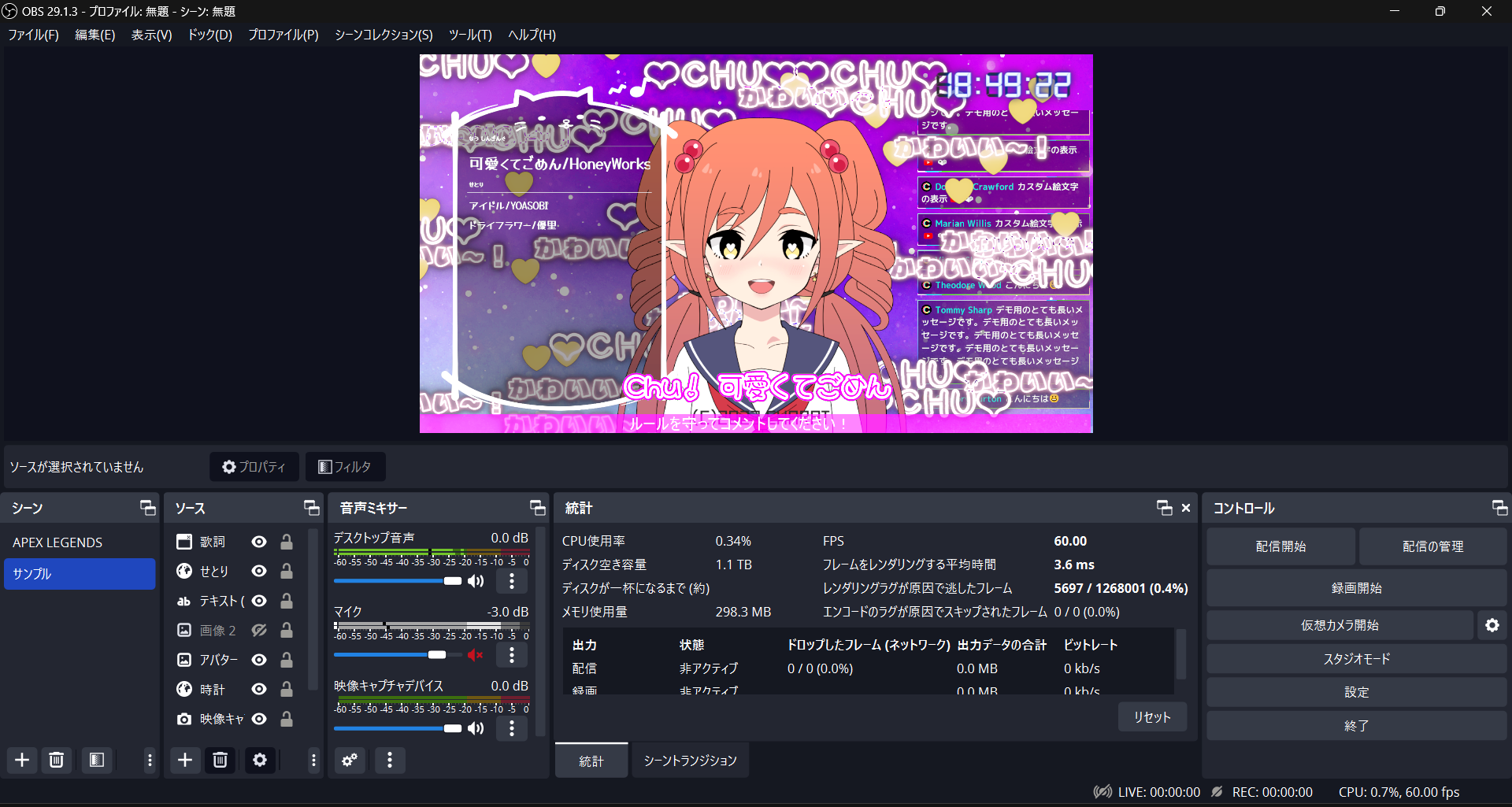Adjust the デスクトップ音声 volume slider
The height and width of the screenshot is (807, 1512).
point(453,581)
